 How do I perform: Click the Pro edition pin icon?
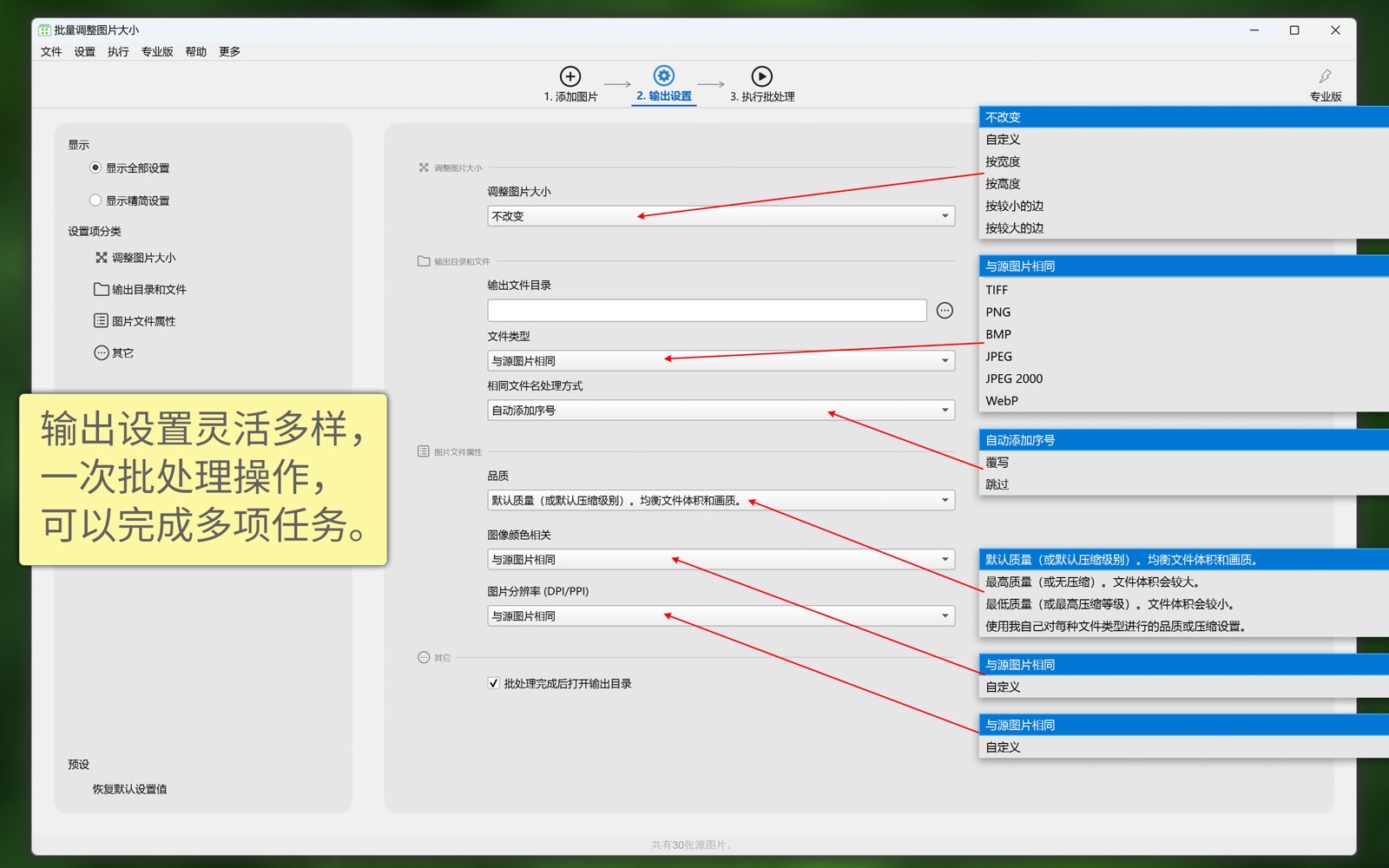(x=1326, y=76)
